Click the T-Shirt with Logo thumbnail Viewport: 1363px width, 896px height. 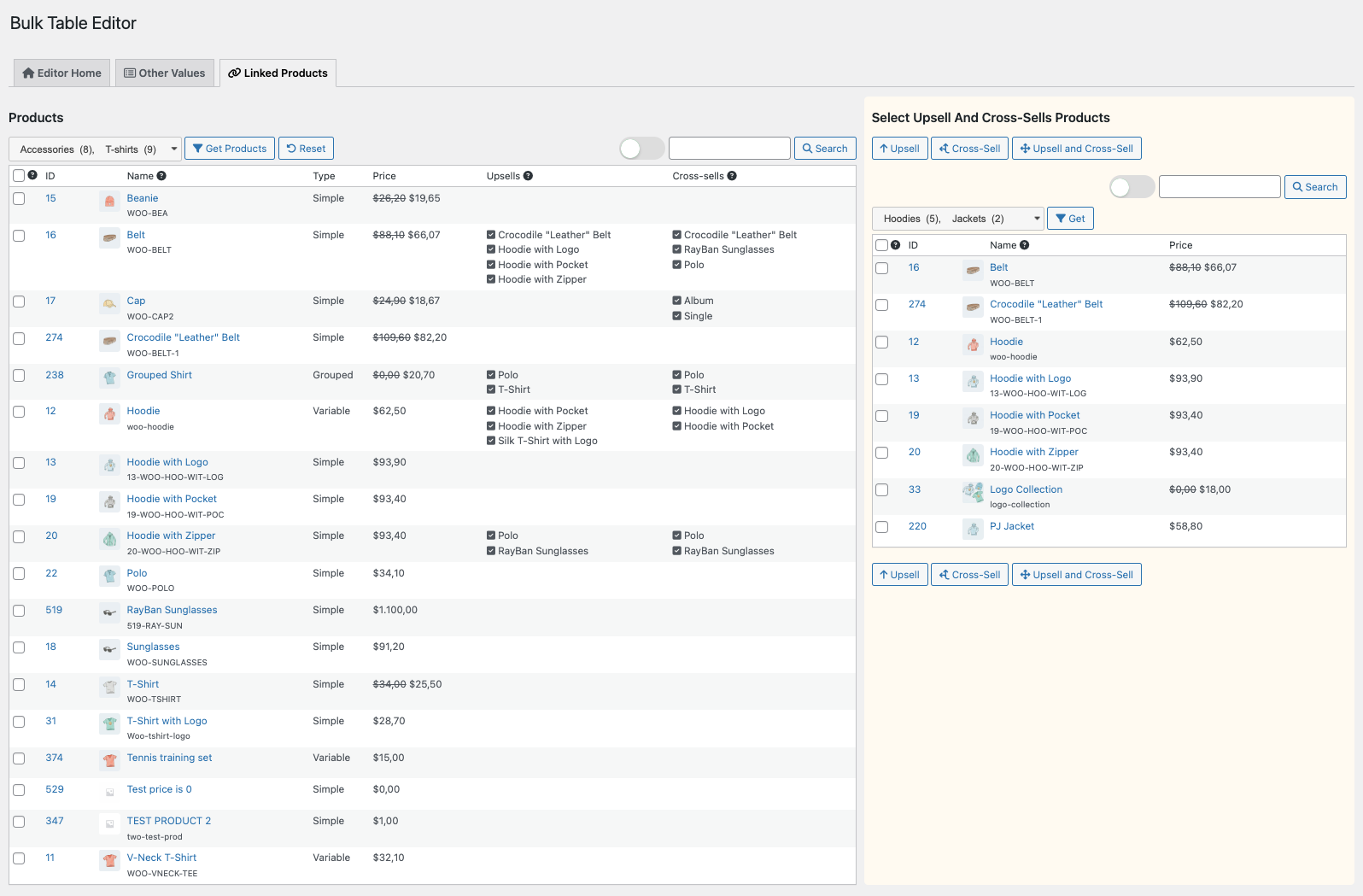coord(109,724)
